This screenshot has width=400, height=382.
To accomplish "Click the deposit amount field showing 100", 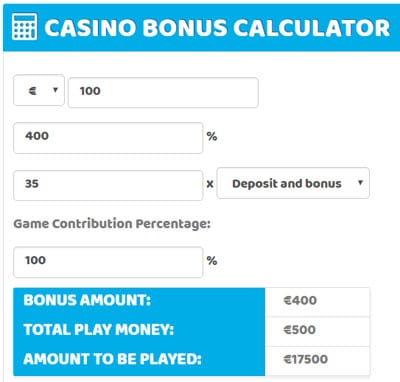I will (x=163, y=92).
